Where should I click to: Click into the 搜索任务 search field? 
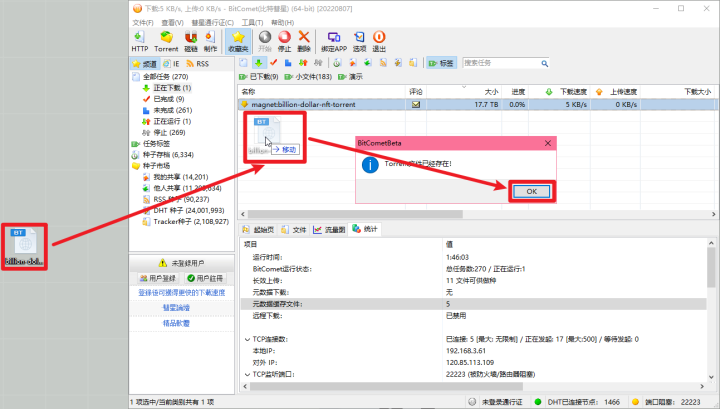(501, 63)
